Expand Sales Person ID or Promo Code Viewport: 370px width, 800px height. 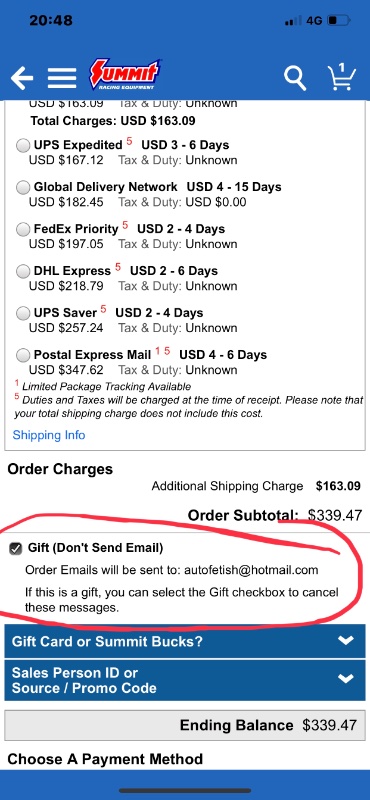pyautogui.click(x=185, y=680)
